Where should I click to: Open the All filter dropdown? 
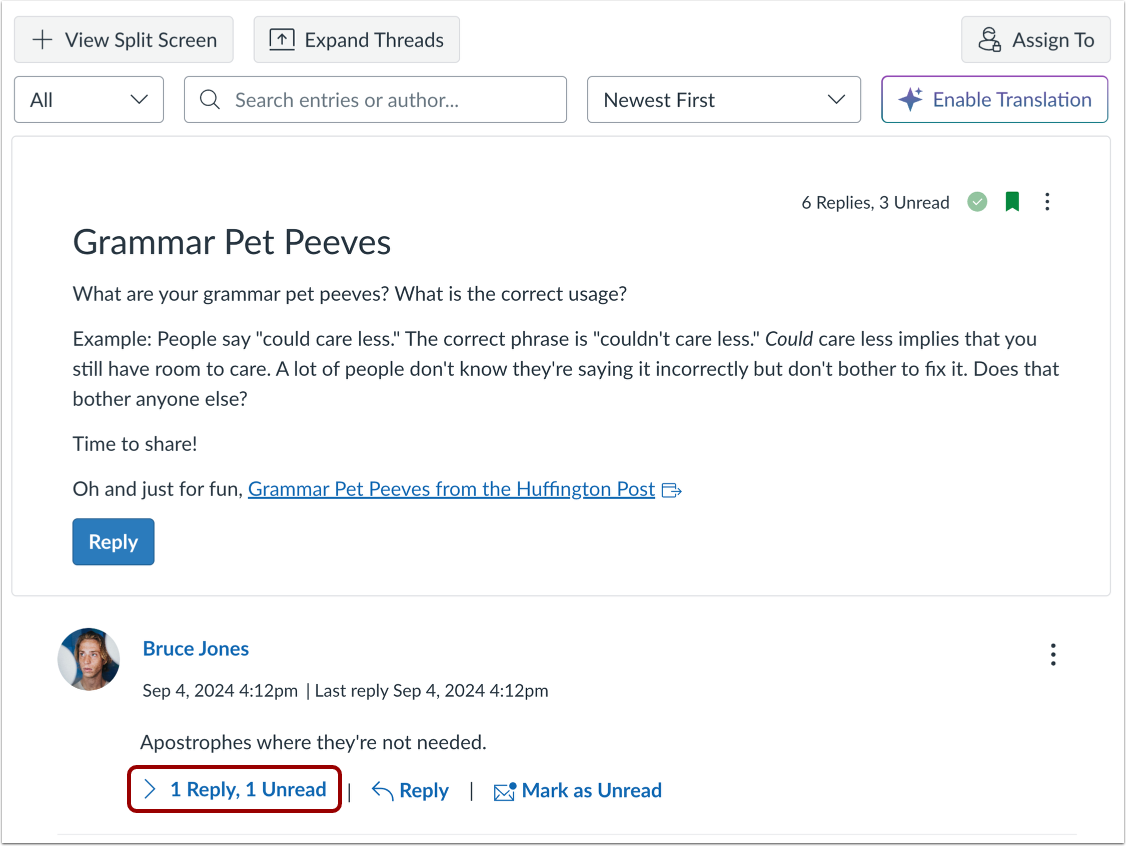pyautogui.click(x=88, y=99)
